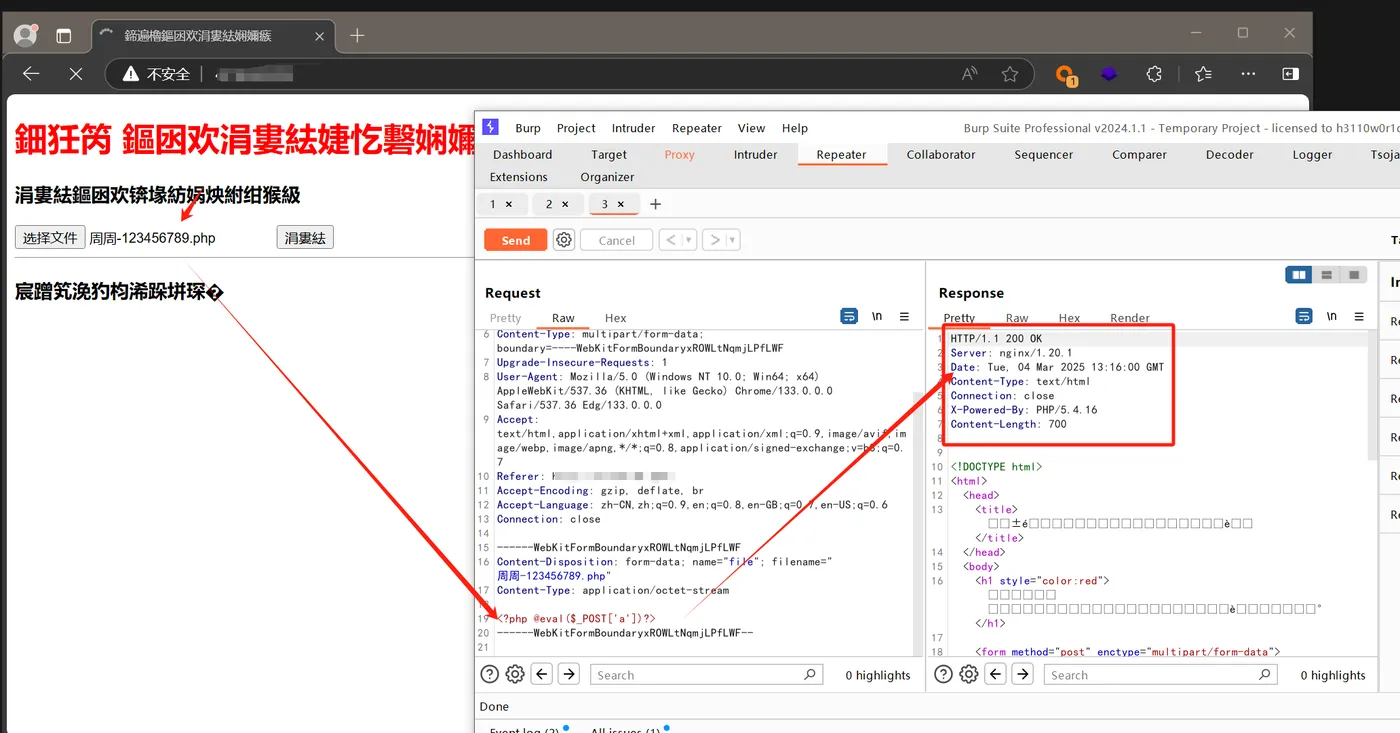Viewport: 1400px width, 733px height.
Task: Switch to the Proxy tab
Action: click(679, 154)
